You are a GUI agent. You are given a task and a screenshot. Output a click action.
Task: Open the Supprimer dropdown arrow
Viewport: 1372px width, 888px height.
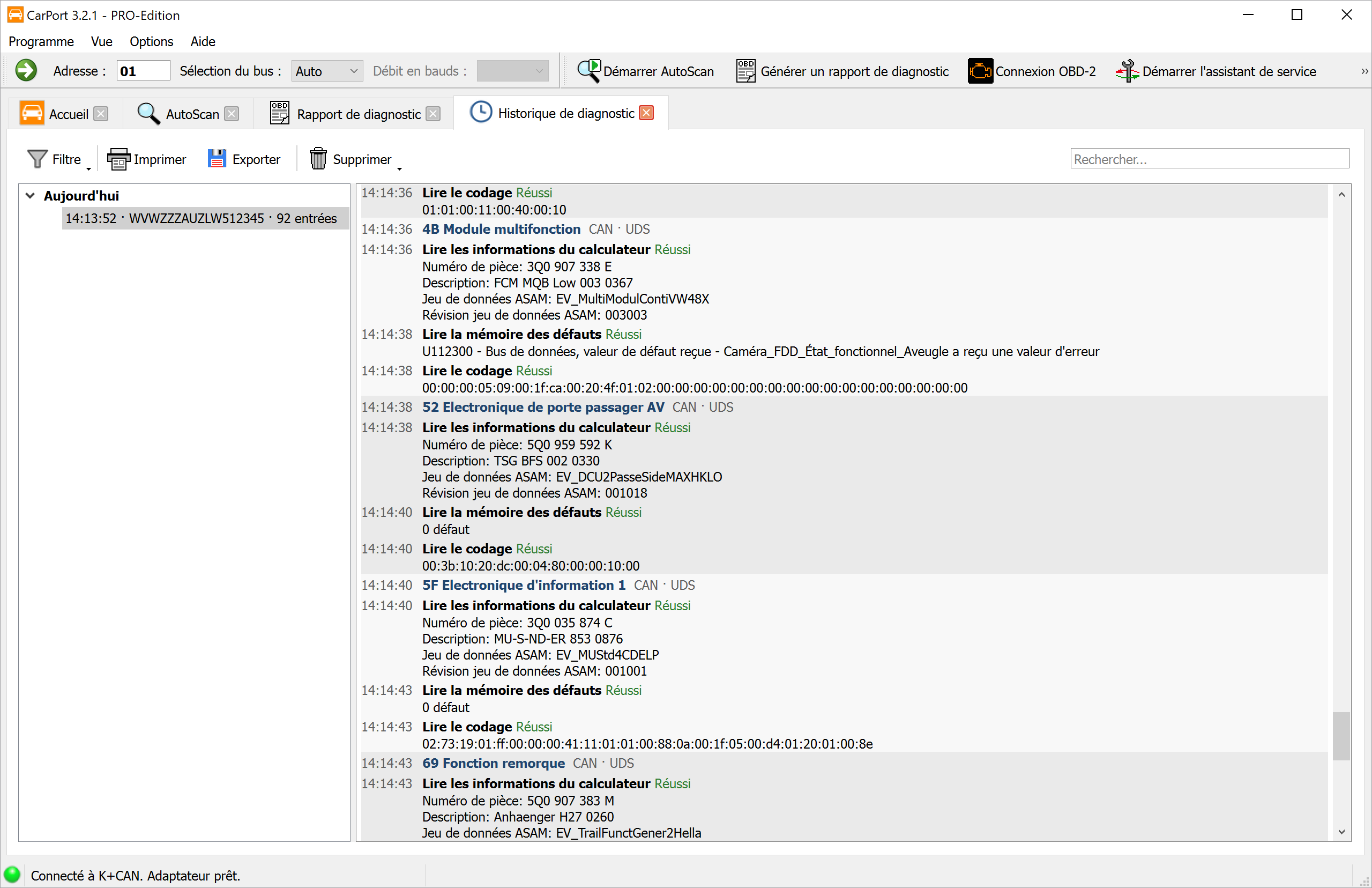click(x=399, y=168)
